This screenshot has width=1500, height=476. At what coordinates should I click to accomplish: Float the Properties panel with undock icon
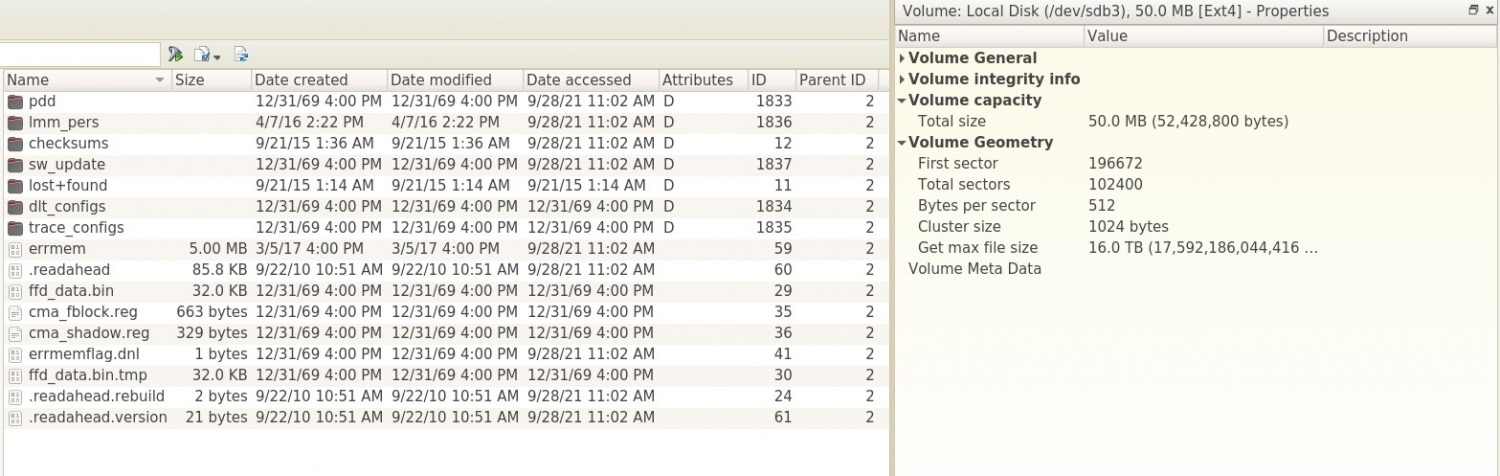[x=1473, y=10]
